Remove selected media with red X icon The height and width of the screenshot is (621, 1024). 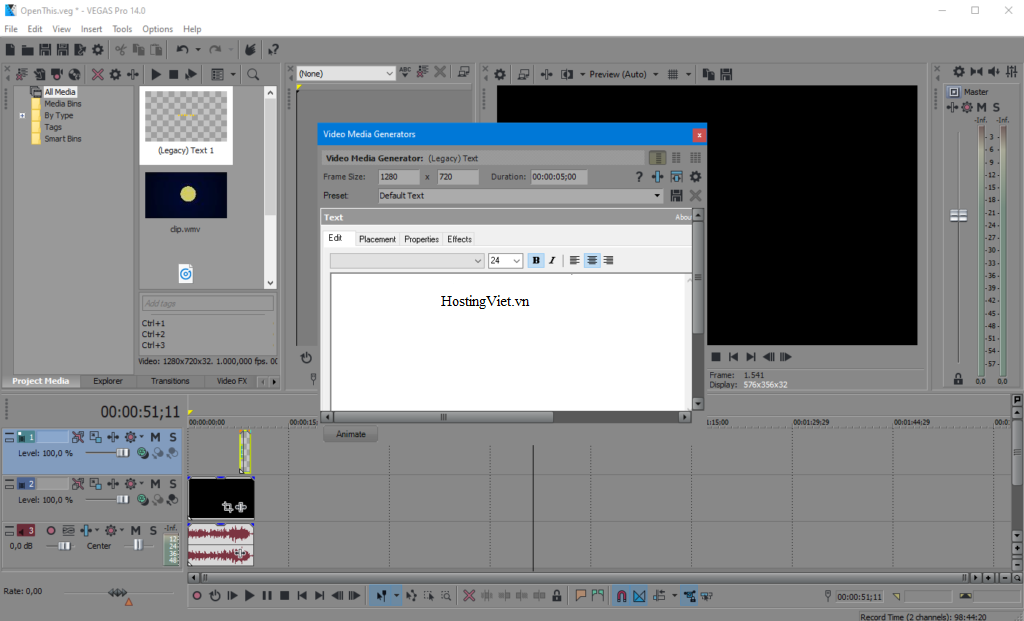pos(97,74)
